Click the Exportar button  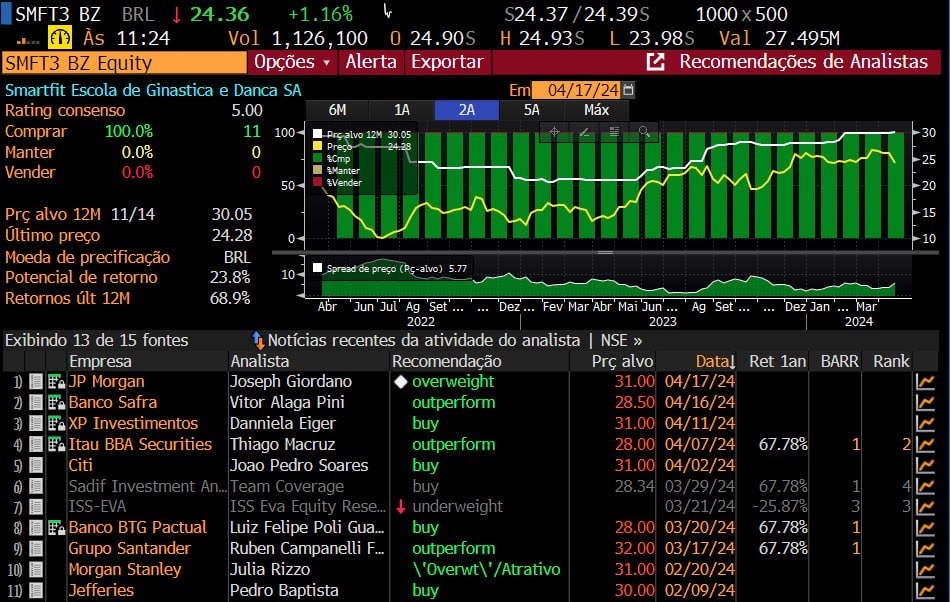pos(447,62)
